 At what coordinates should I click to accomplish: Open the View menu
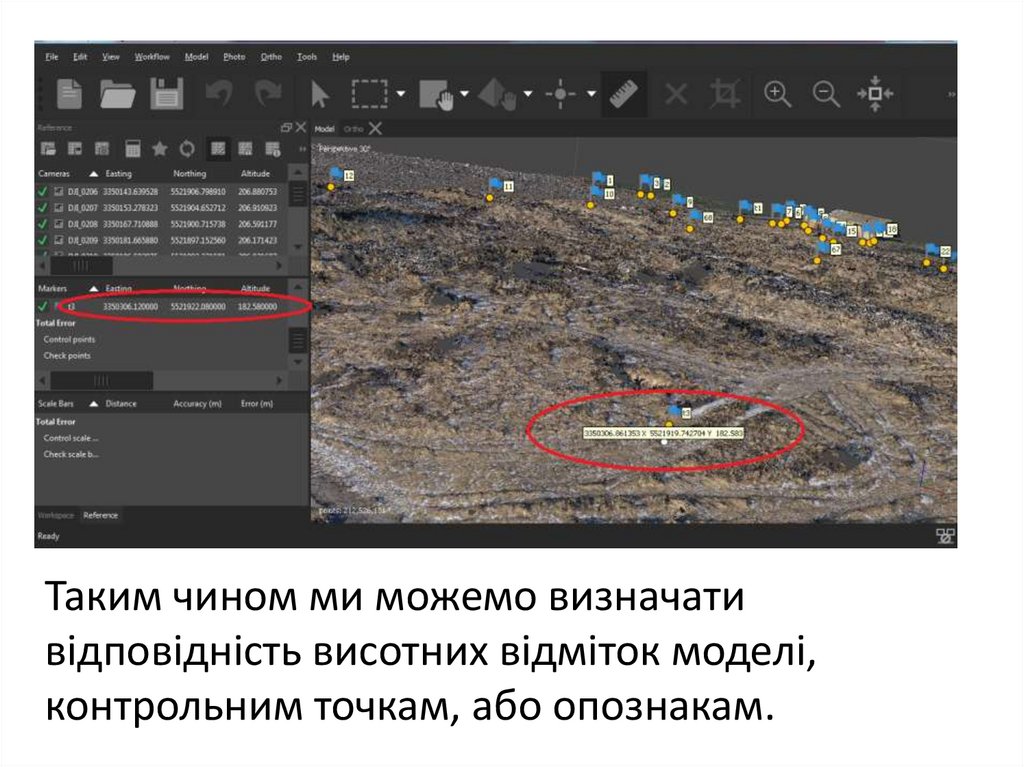tap(110, 57)
